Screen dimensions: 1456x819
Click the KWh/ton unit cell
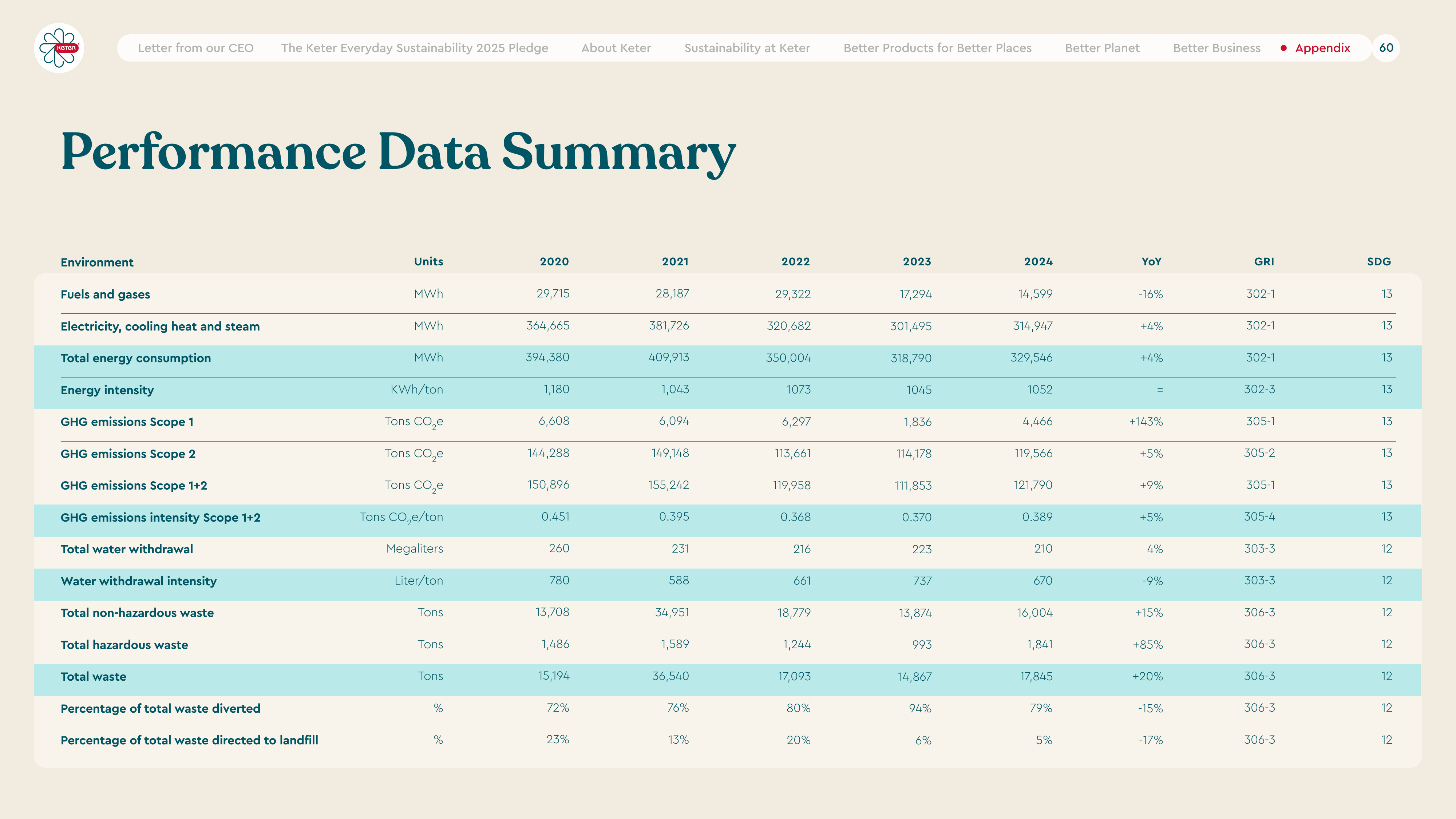tap(416, 389)
